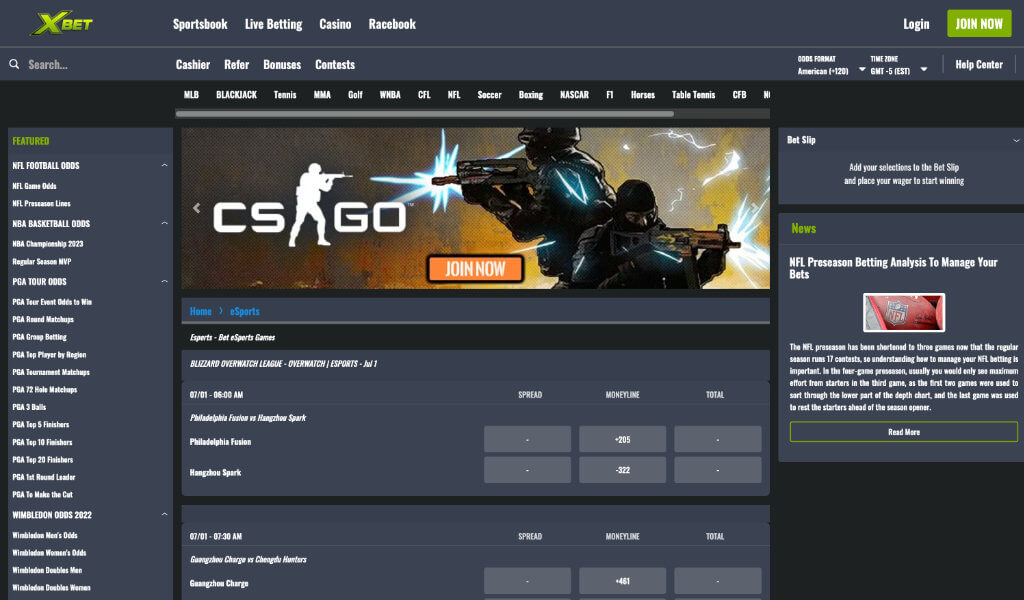Bet Philadelphia Fusion moneyline +205
Screen dimensions: 1024x600
click(622, 439)
